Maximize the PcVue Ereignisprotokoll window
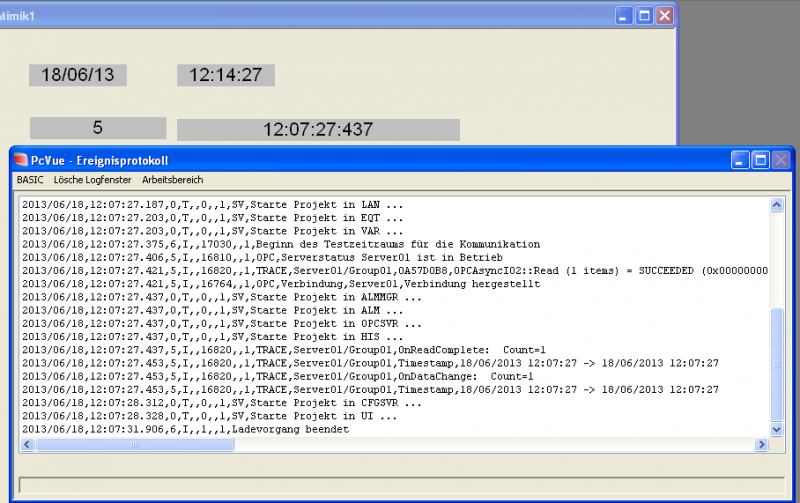This screenshot has width=800, height=503. [x=760, y=160]
